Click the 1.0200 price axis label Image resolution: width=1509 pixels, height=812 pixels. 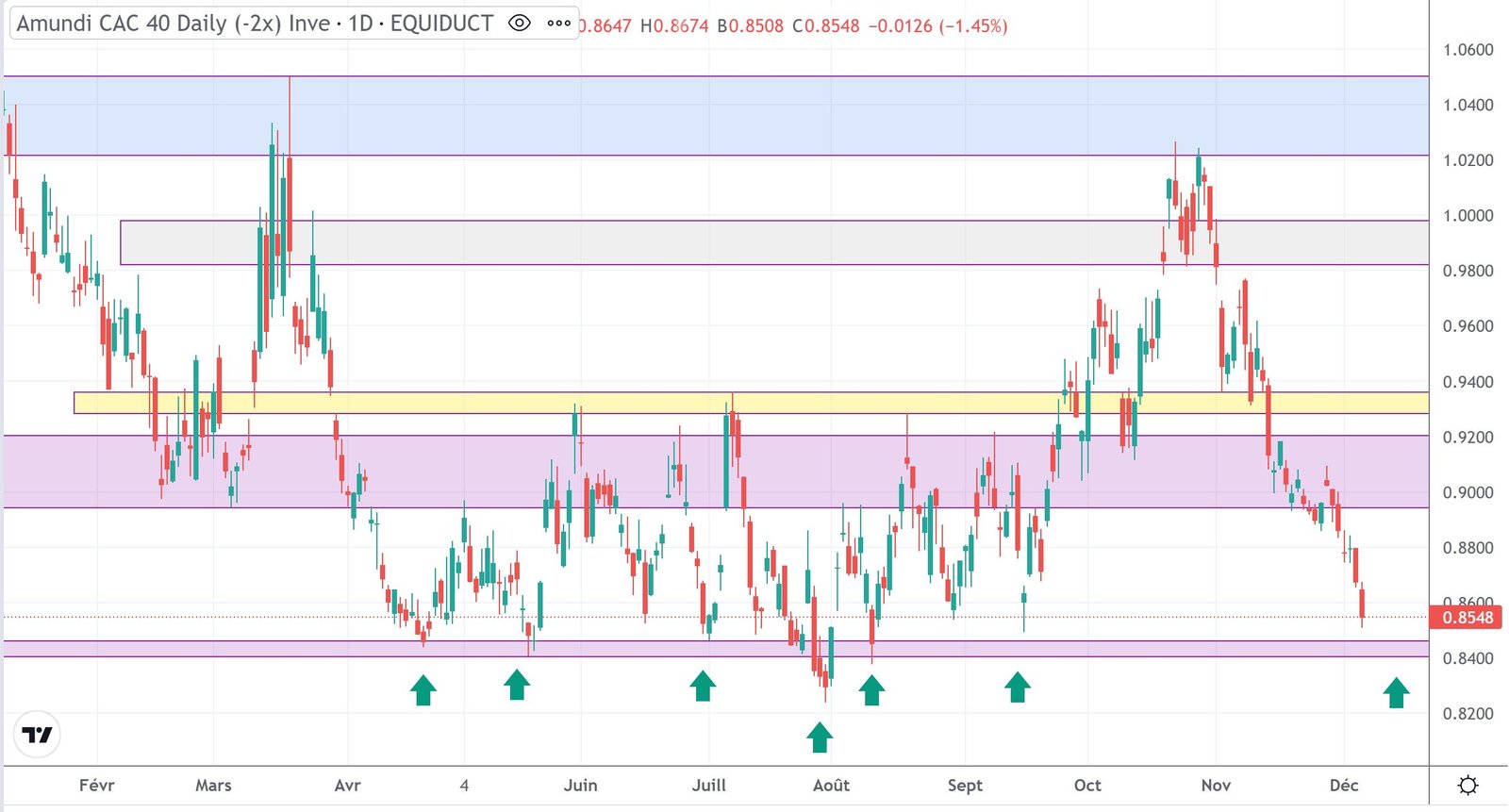1468,160
